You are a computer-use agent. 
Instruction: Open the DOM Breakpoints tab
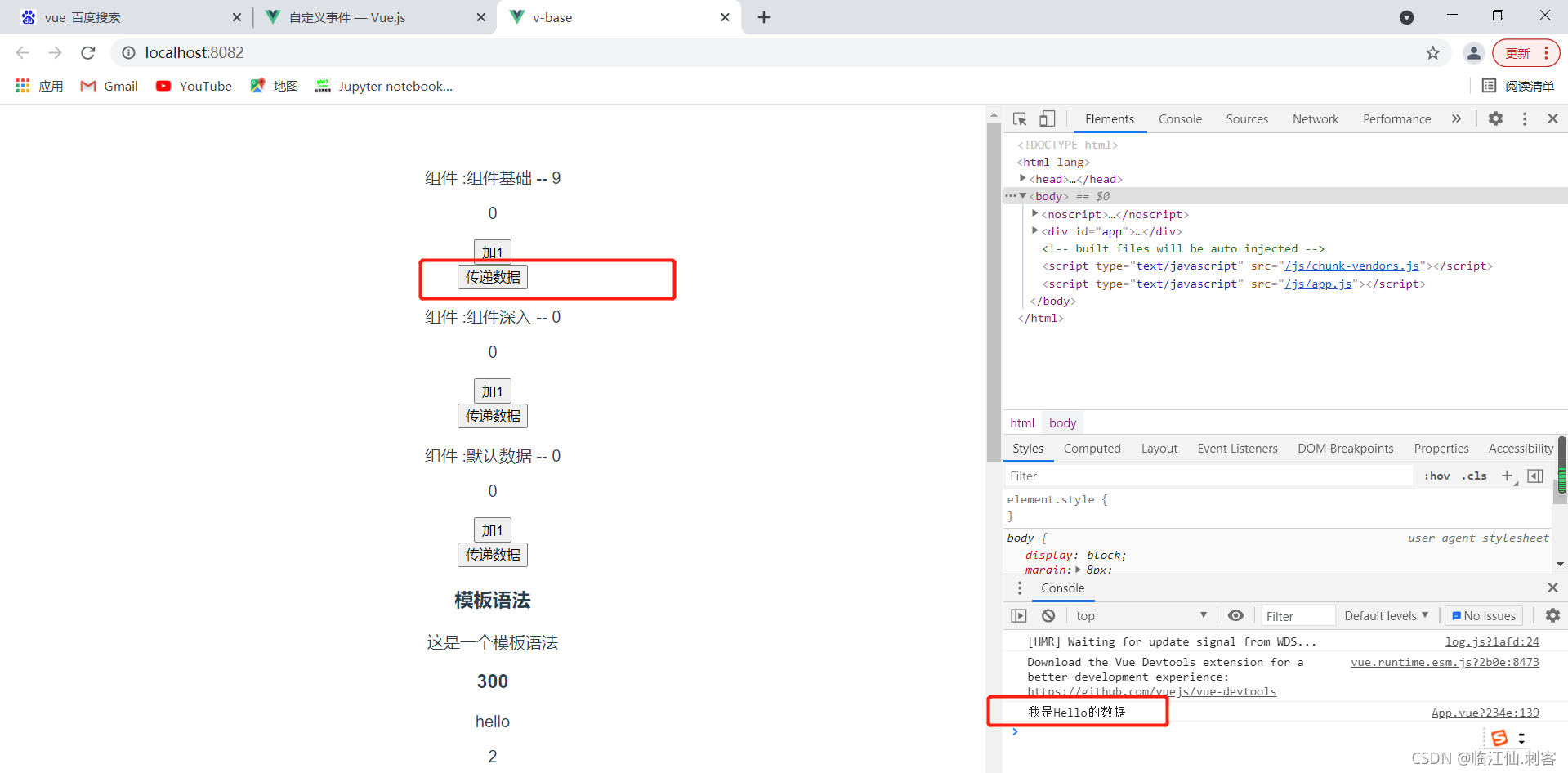pos(1345,449)
